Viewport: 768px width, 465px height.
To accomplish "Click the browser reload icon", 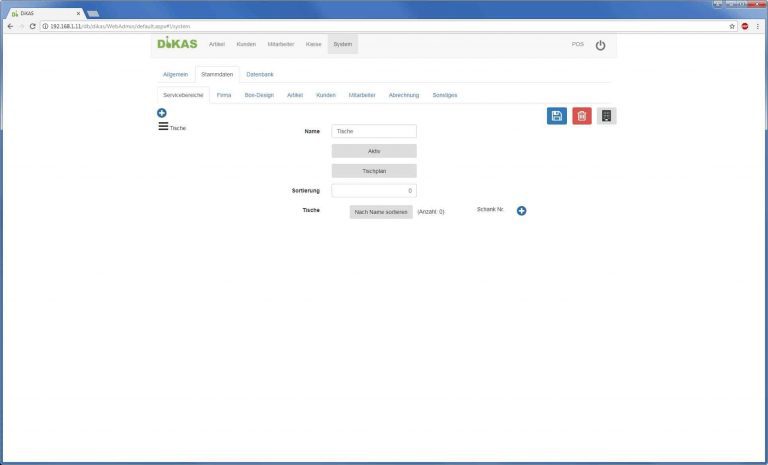I will pyautogui.click(x=32, y=26).
